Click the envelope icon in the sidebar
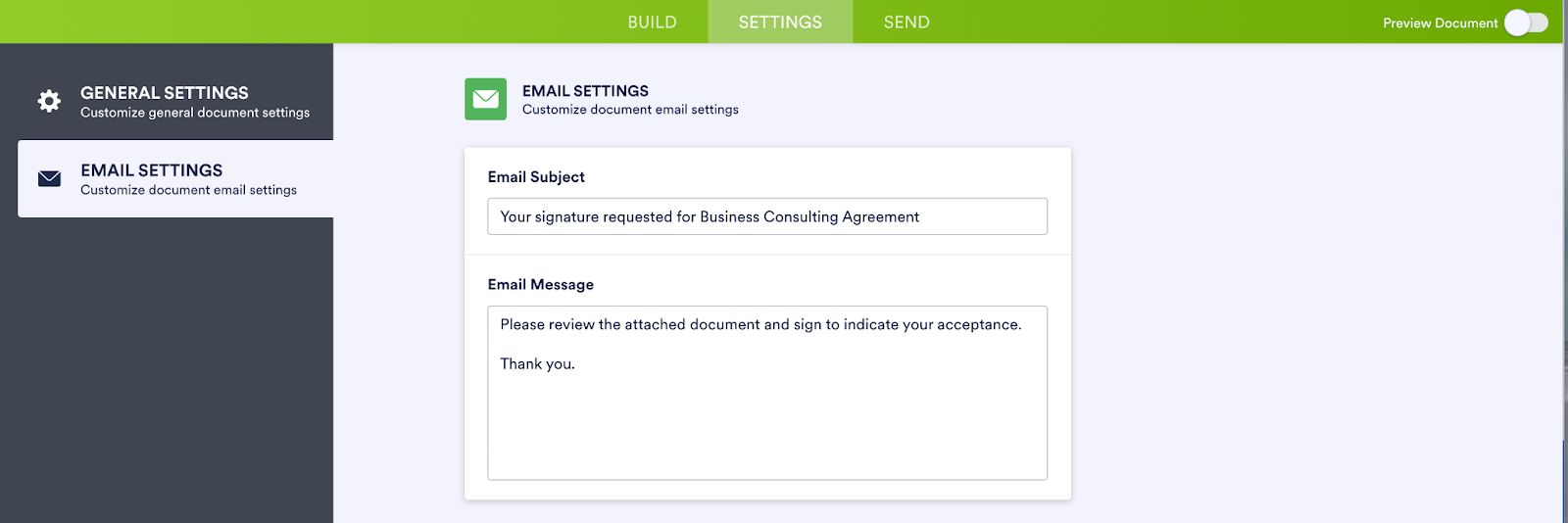1568x523 pixels. point(49,178)
